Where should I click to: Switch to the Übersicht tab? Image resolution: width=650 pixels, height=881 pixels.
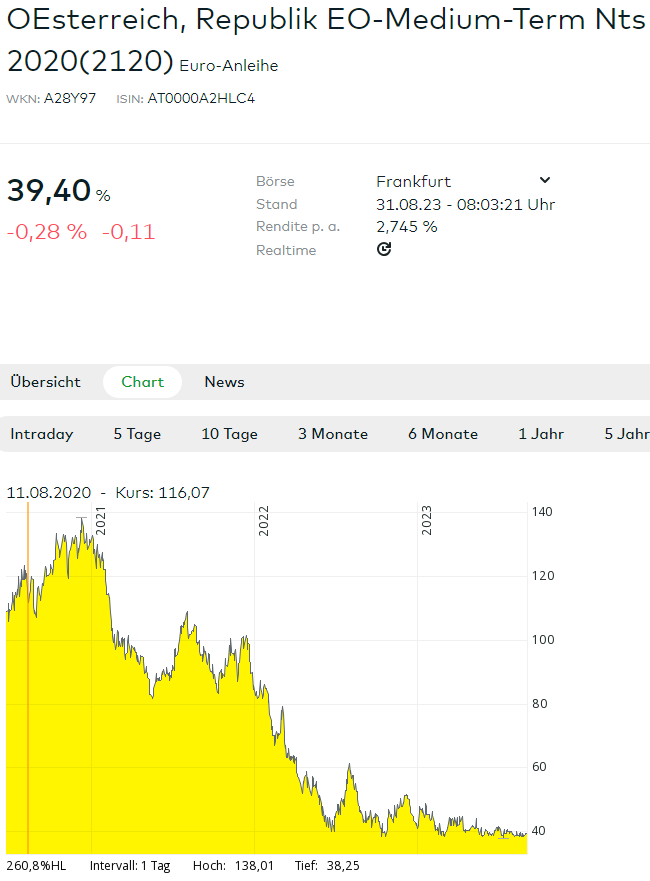(45, 382)
